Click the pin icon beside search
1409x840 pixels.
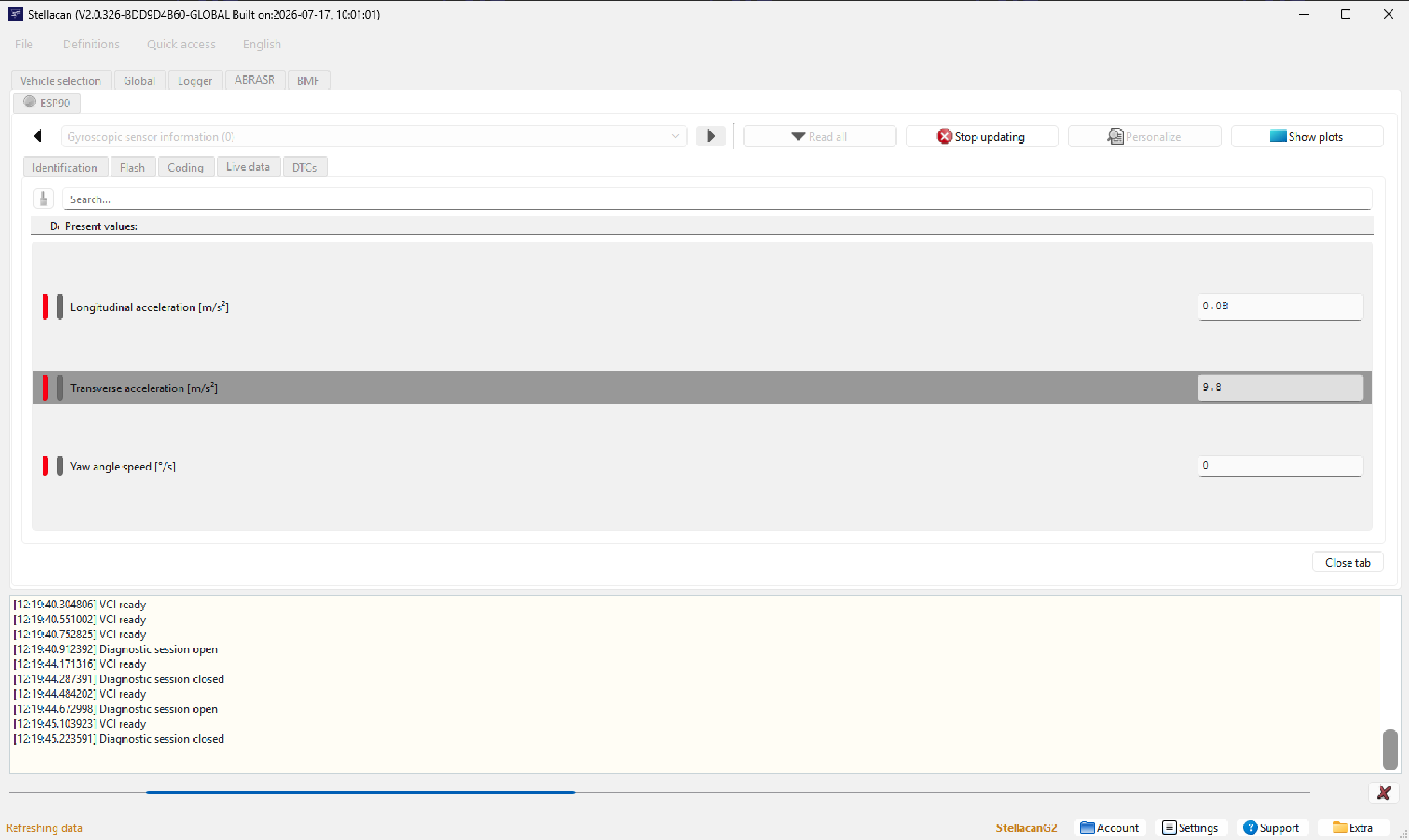[x=43, y=199]
